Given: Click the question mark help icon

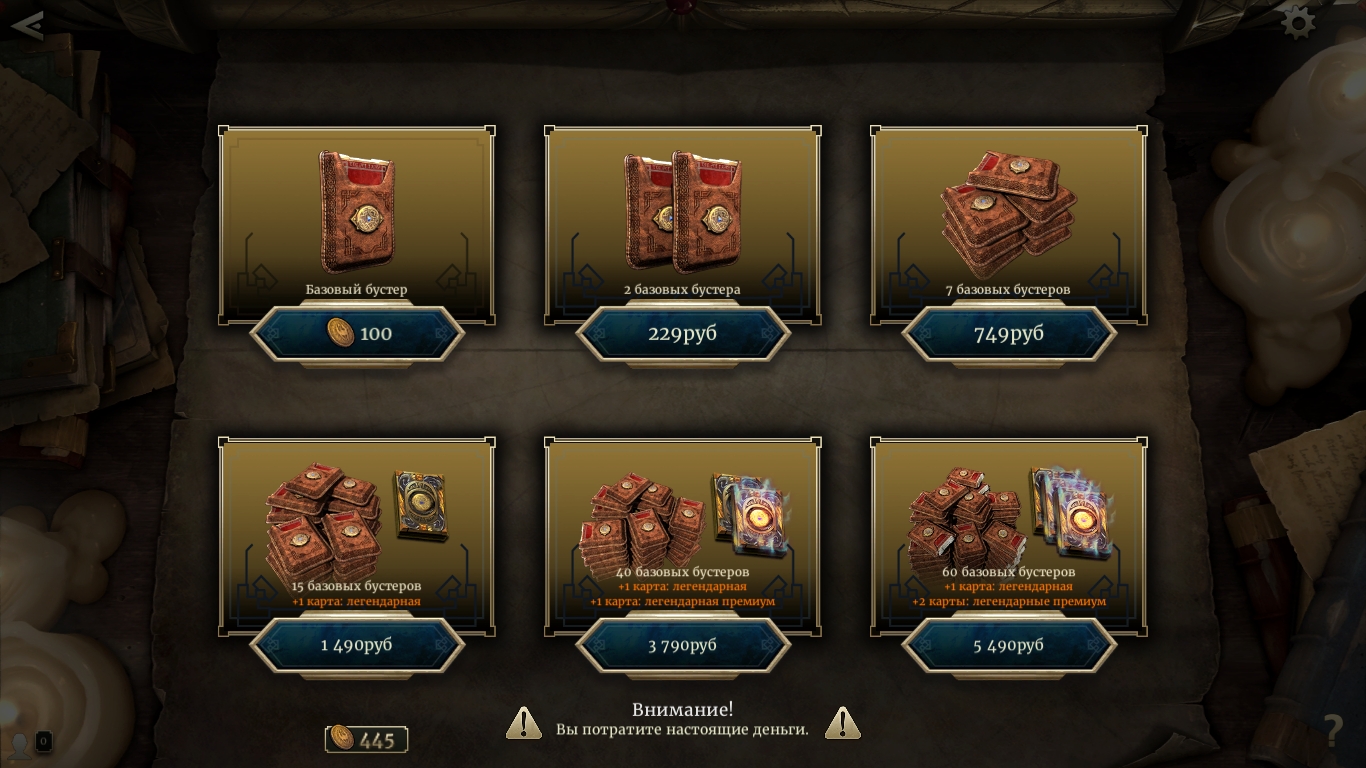Looking at the screenshot, I should (x=1332, y=731).
